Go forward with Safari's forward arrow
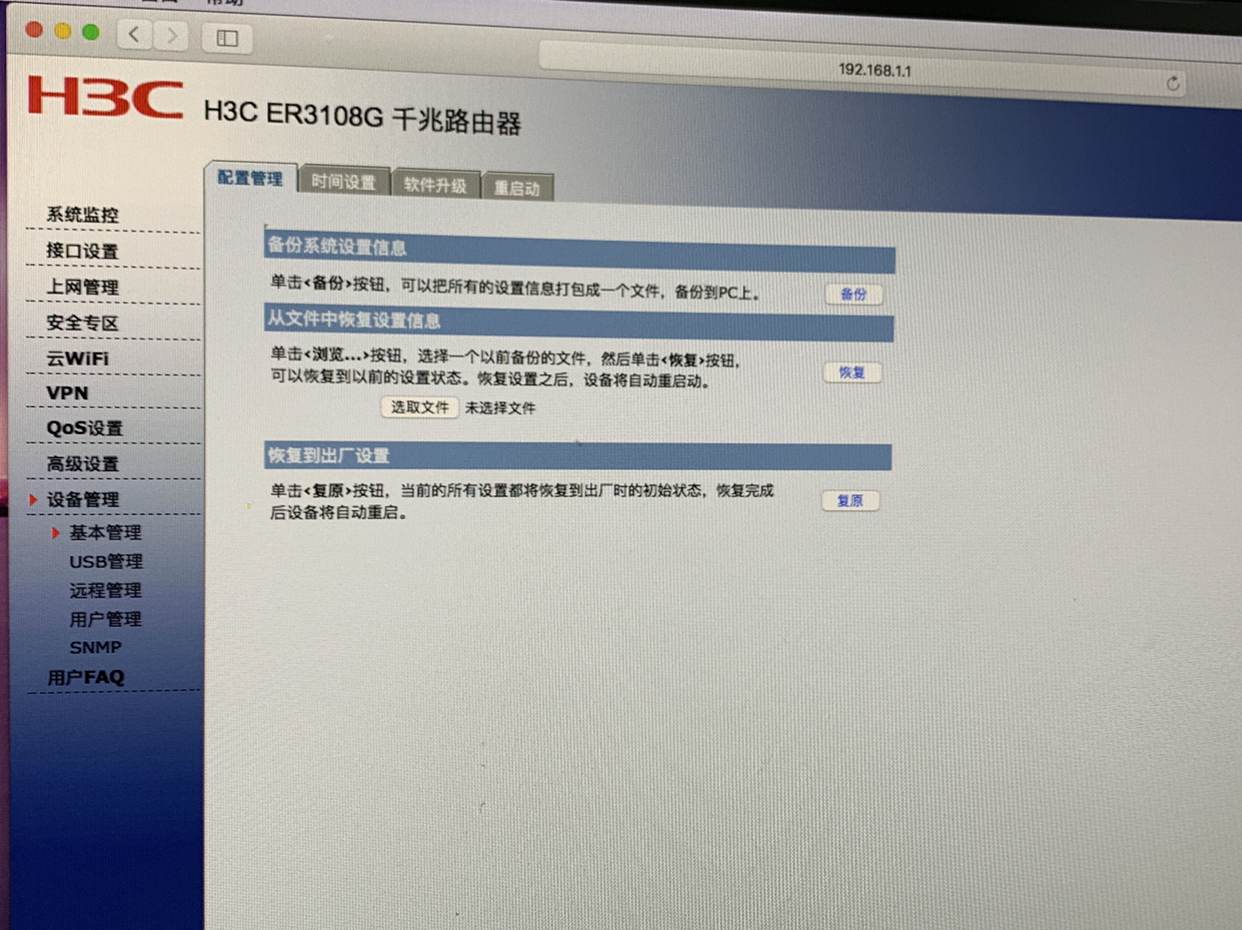Screen dimensions: 1242x930 click(x=171, y=36)
